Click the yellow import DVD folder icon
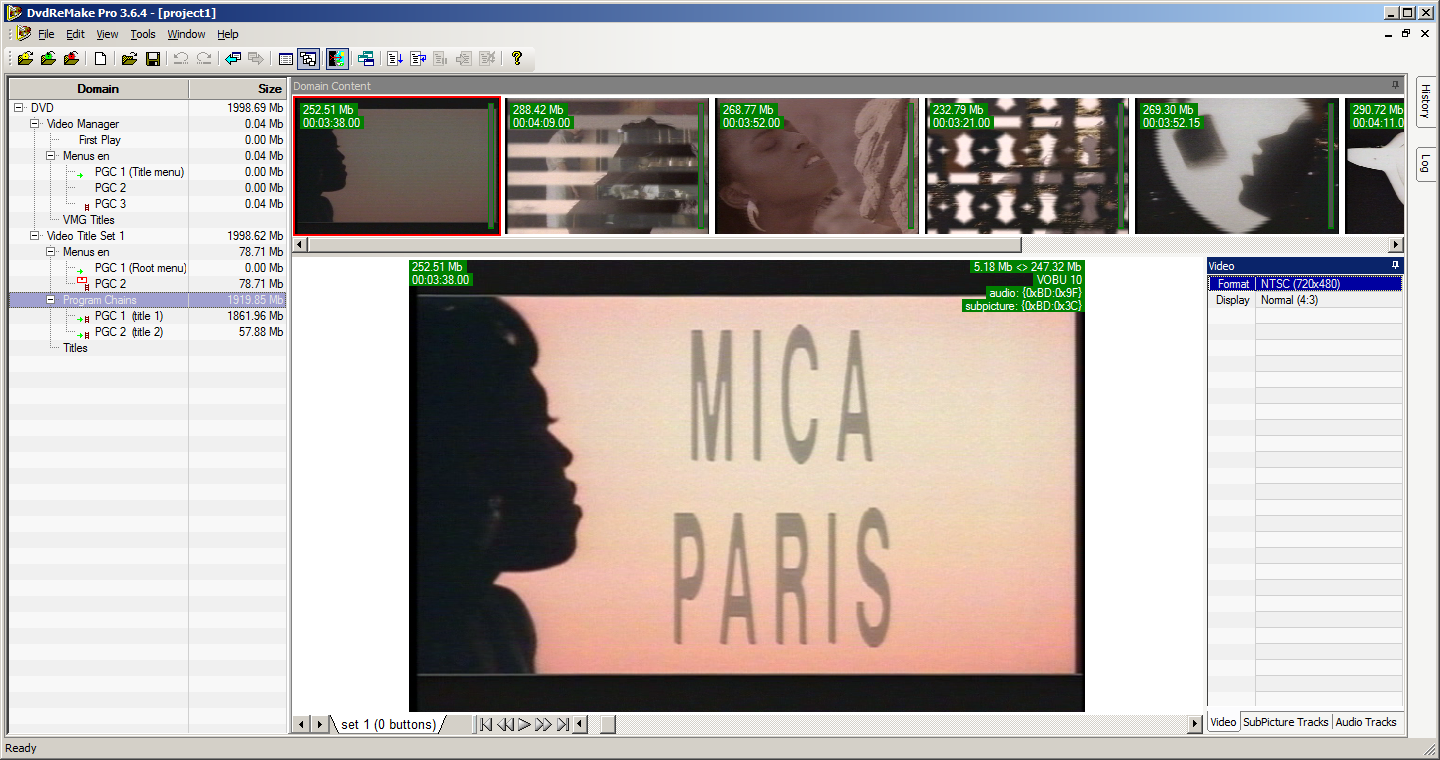This screenshot has width=1440, height=760. click(25, 59)
